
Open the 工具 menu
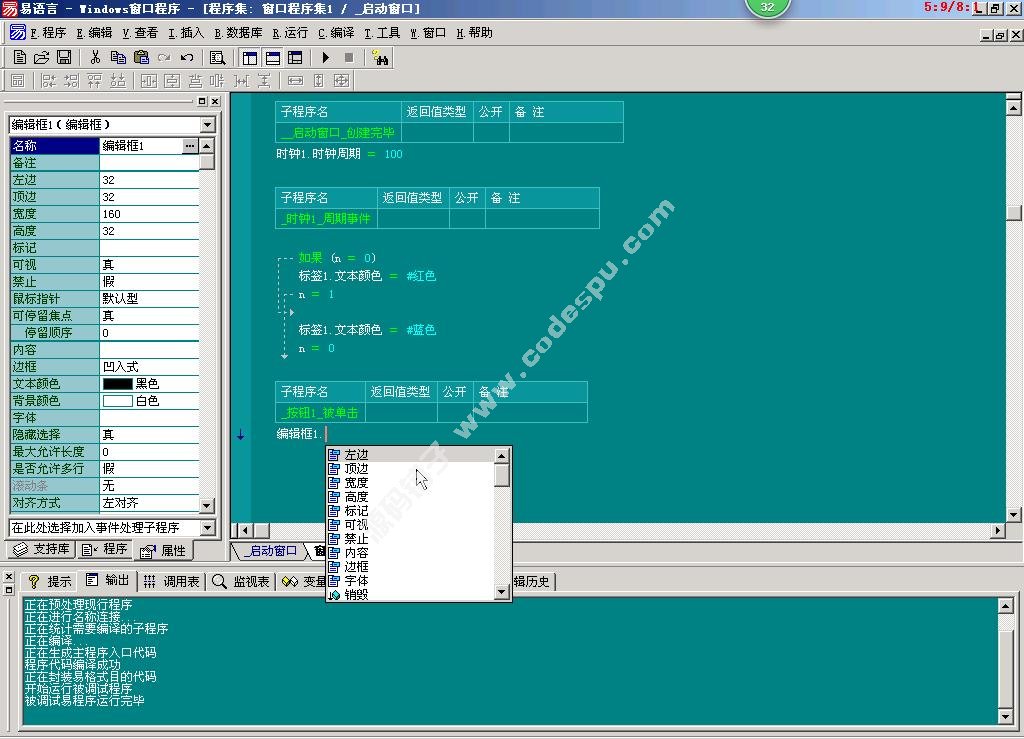[381, 33]
